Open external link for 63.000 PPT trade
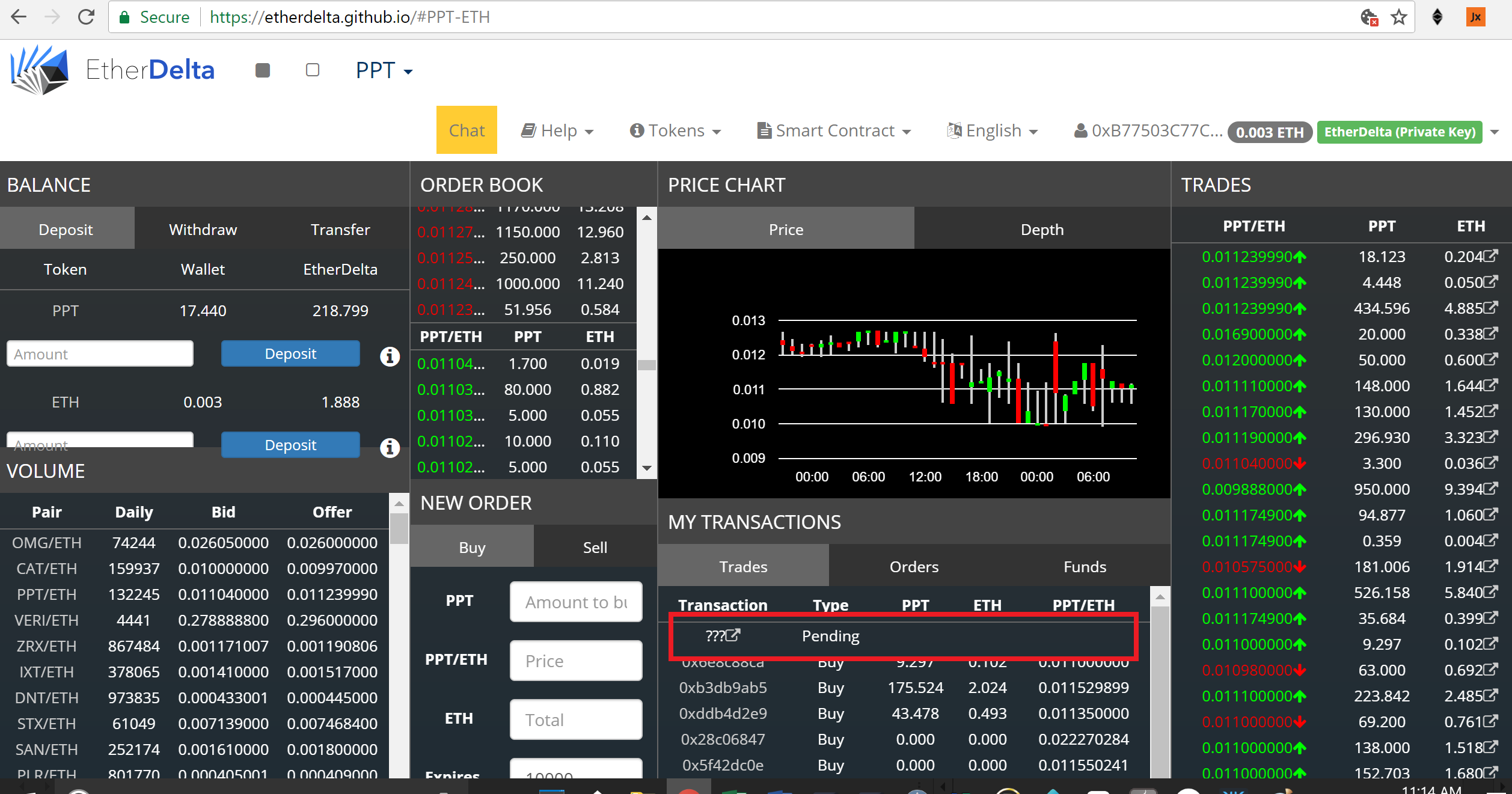This screenshot has height=794, width=1512. click(x=1490, y=669)
